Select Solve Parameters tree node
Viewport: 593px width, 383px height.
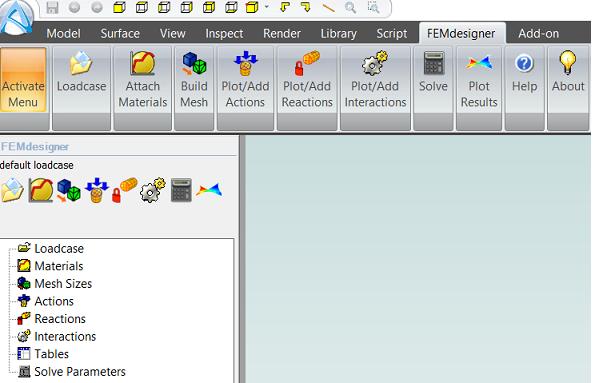pos(80,372)
